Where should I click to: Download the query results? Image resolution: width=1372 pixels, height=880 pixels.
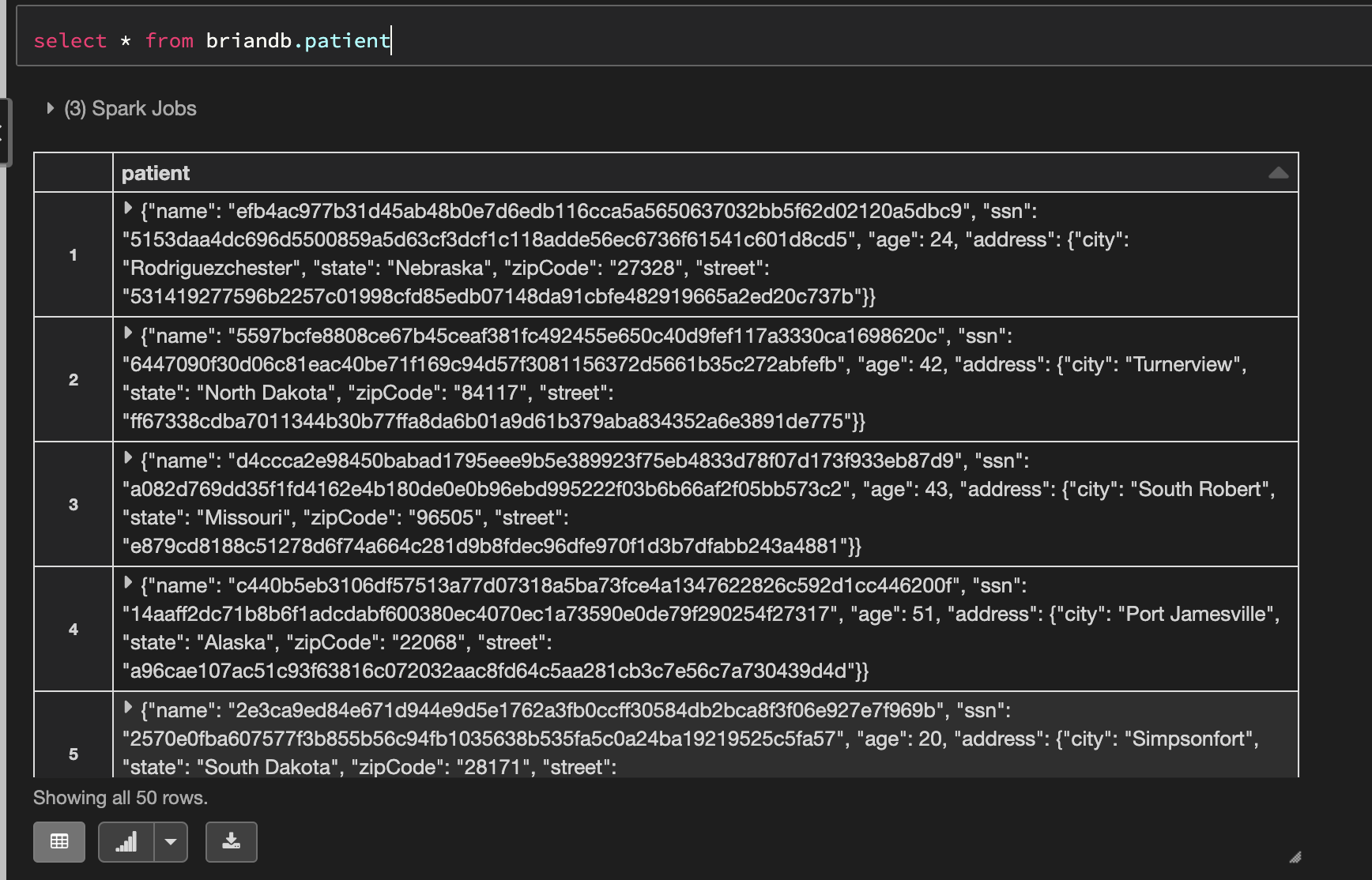coord(231,841)
